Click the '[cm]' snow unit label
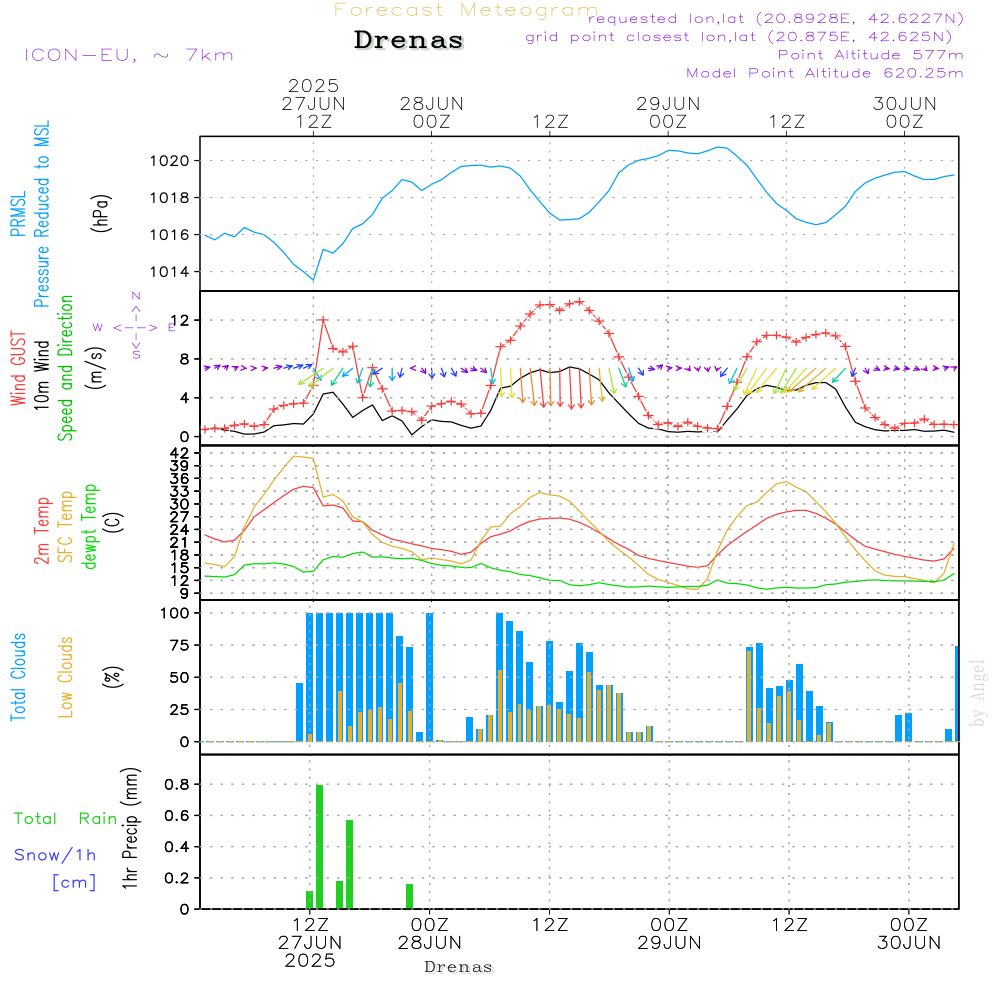Screen dimensions: 1000x1000 click(x=74, y=883)
